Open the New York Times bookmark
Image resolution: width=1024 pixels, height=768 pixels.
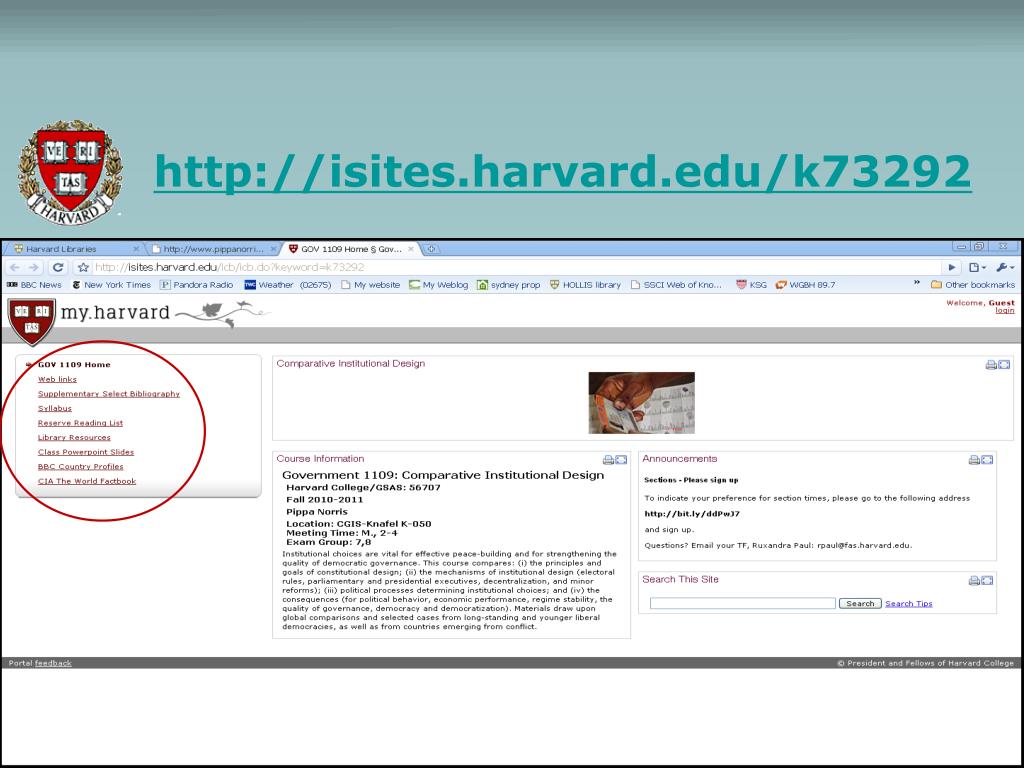111,285
